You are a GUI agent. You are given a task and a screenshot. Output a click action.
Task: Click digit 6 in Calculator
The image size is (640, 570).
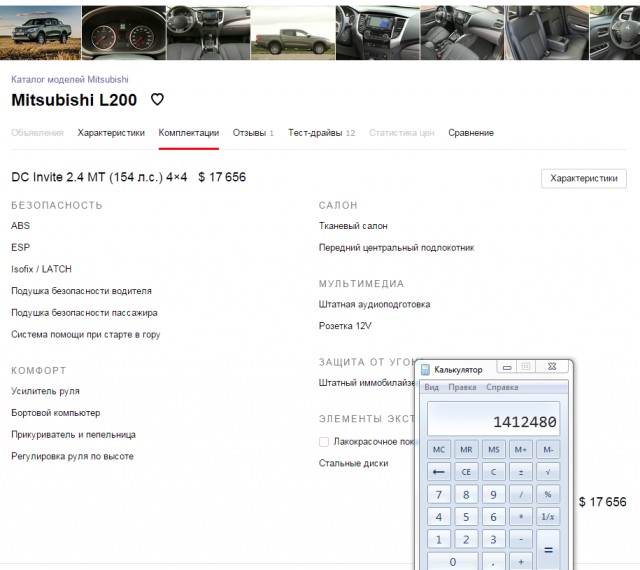493,517
